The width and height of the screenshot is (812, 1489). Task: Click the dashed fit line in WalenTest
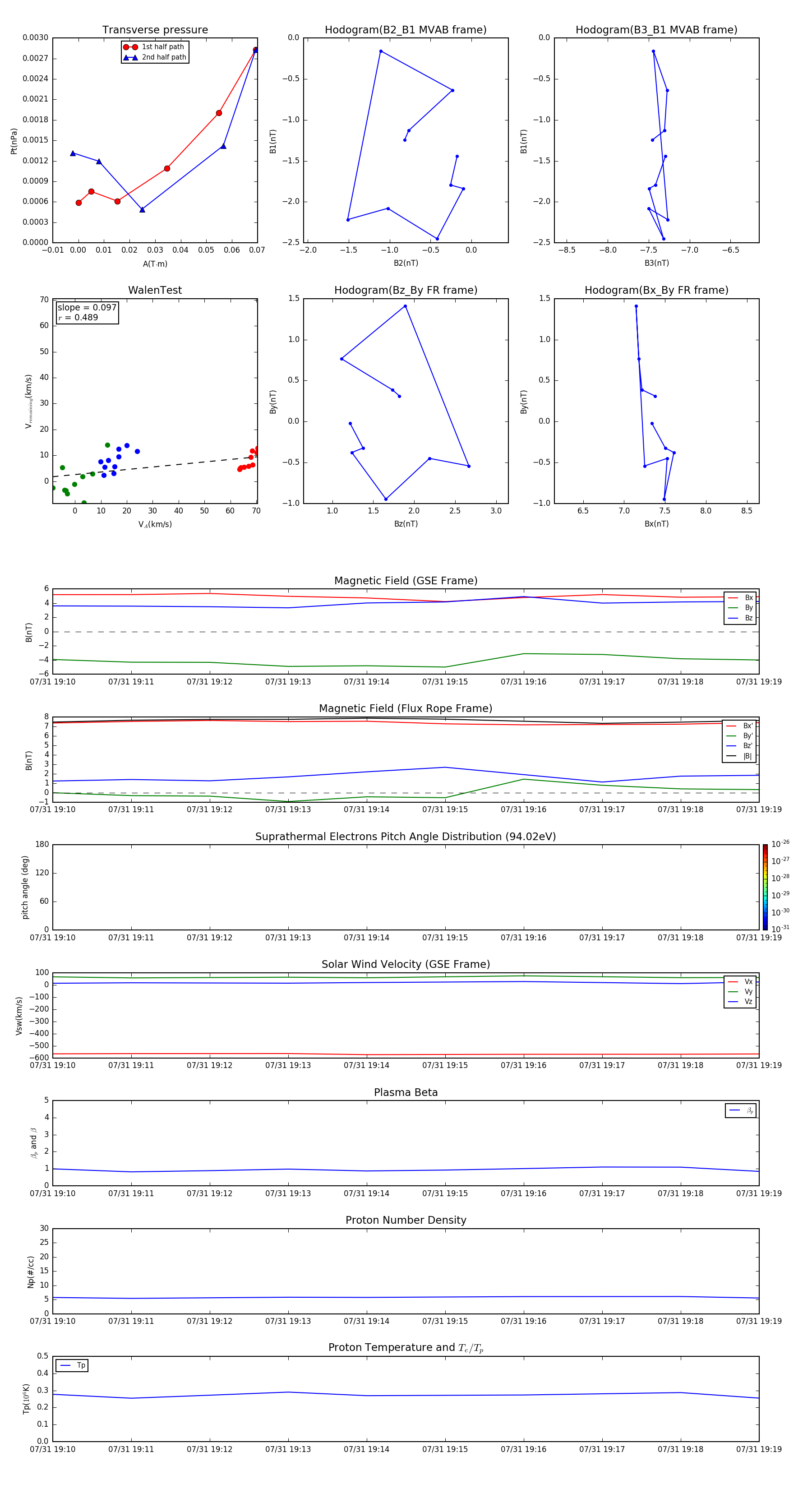click(155, 467)
